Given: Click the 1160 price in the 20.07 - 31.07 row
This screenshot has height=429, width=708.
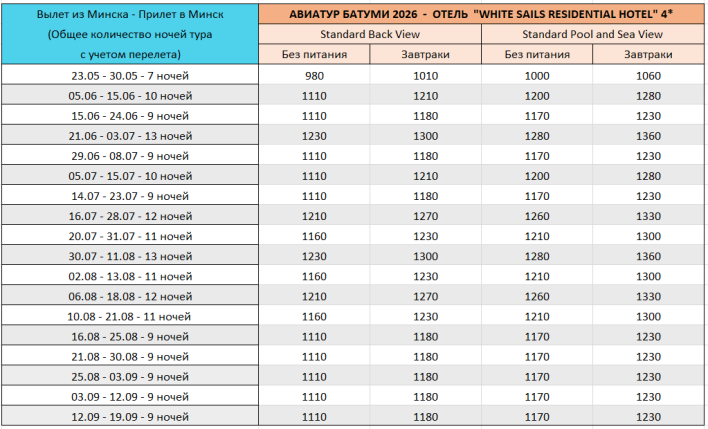Looking at the screenshot, I should click(314, 236).
